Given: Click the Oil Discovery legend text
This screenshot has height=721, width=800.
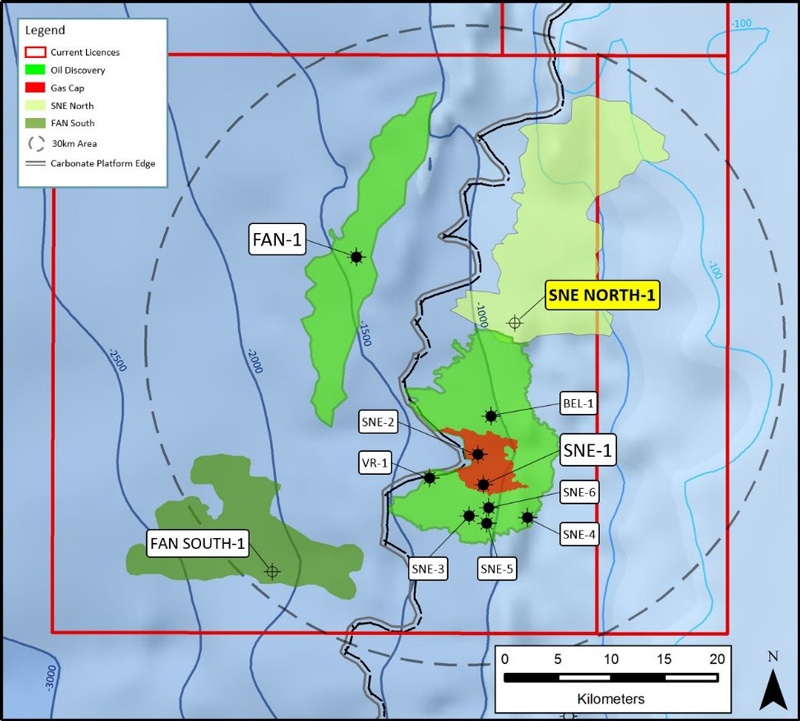Looking at the screenshot, I should [78, 70].
